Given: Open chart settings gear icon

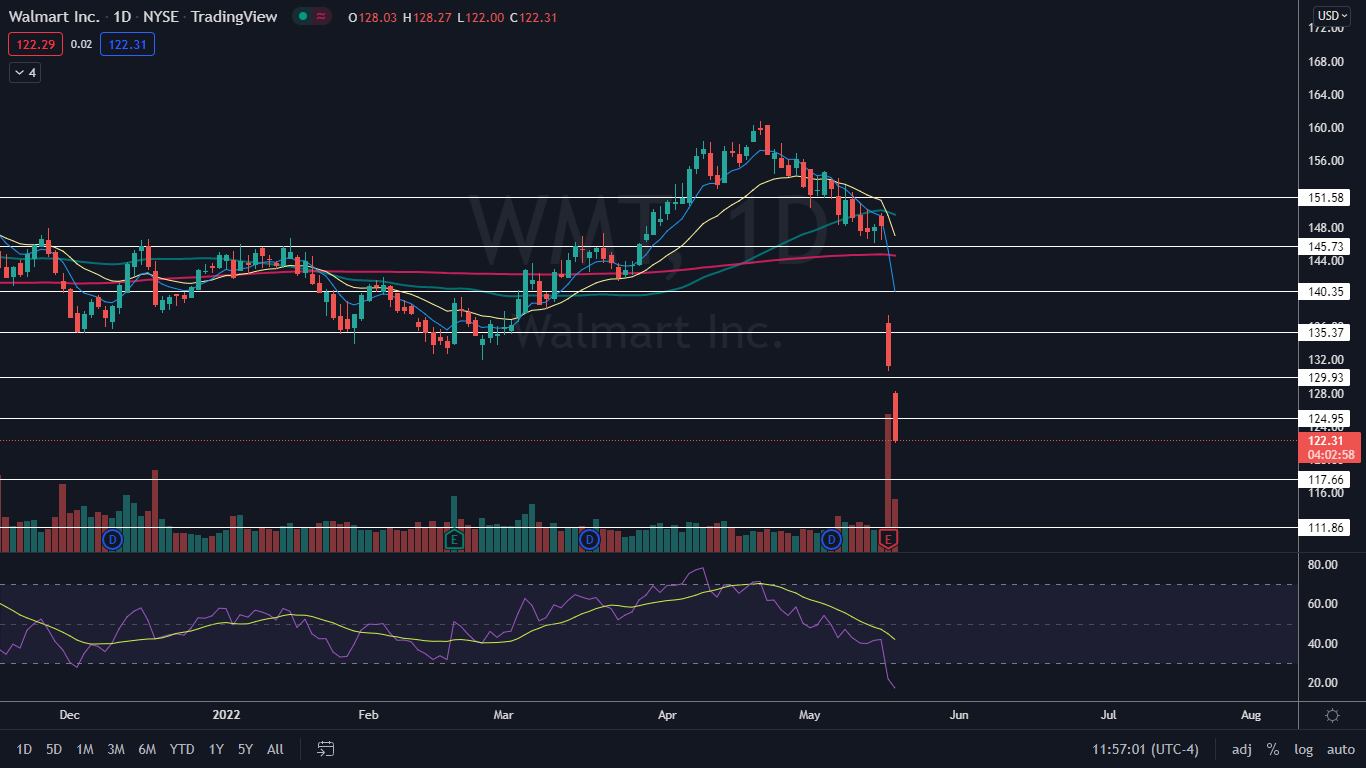Looking at the screenshot, I should (x=1332, y=715).
